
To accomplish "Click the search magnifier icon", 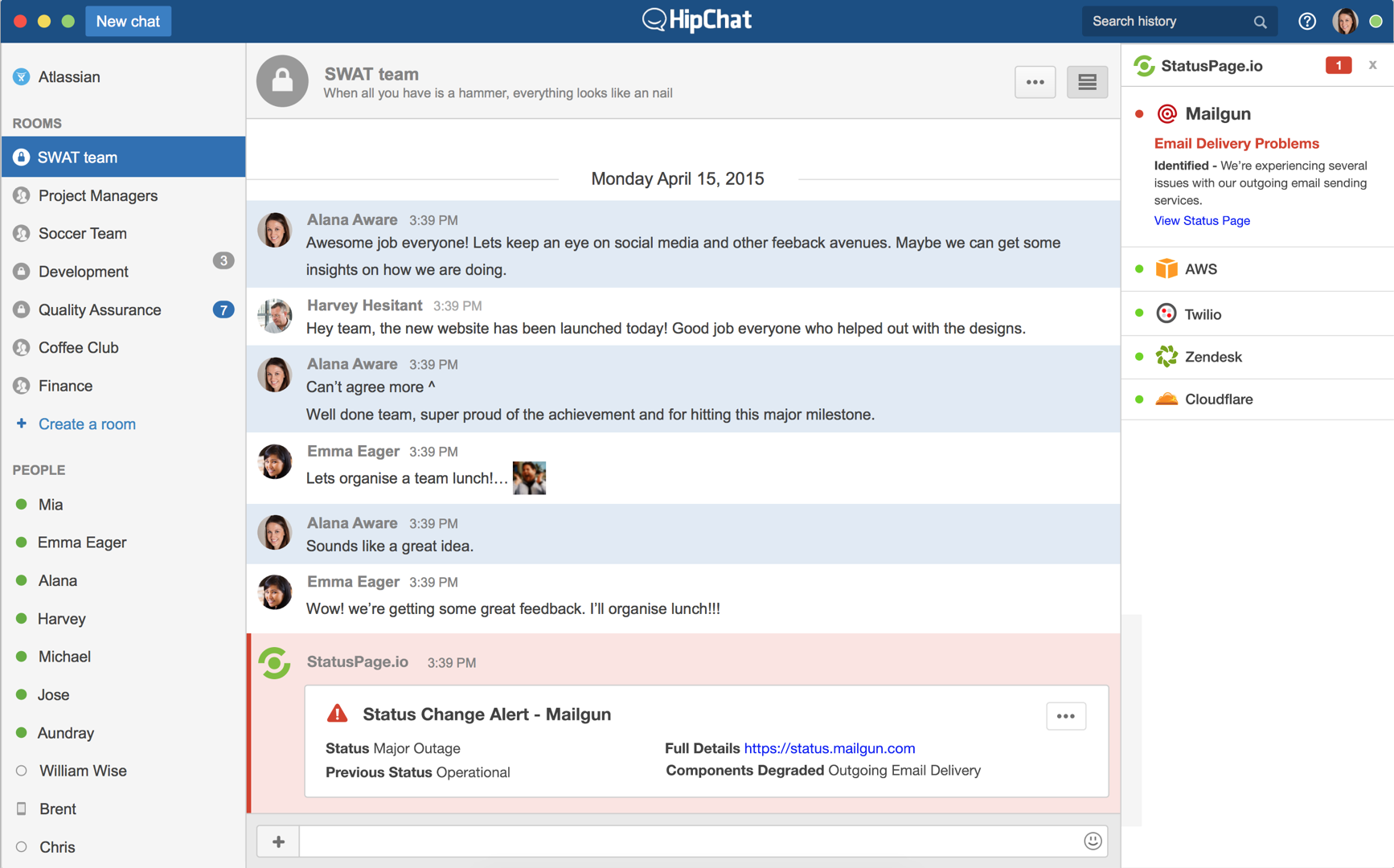I will click(x=1260, y=23).
